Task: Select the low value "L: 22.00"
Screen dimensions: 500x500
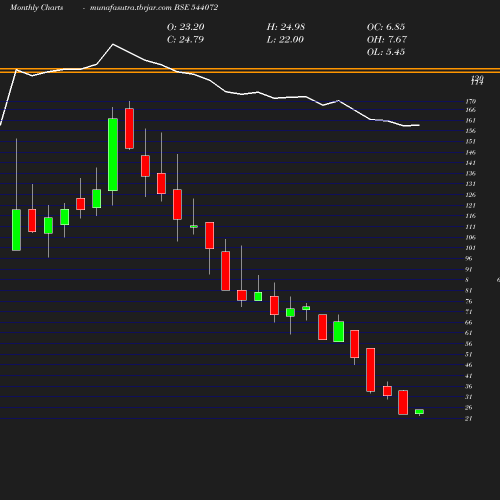Action: point(285,39)
